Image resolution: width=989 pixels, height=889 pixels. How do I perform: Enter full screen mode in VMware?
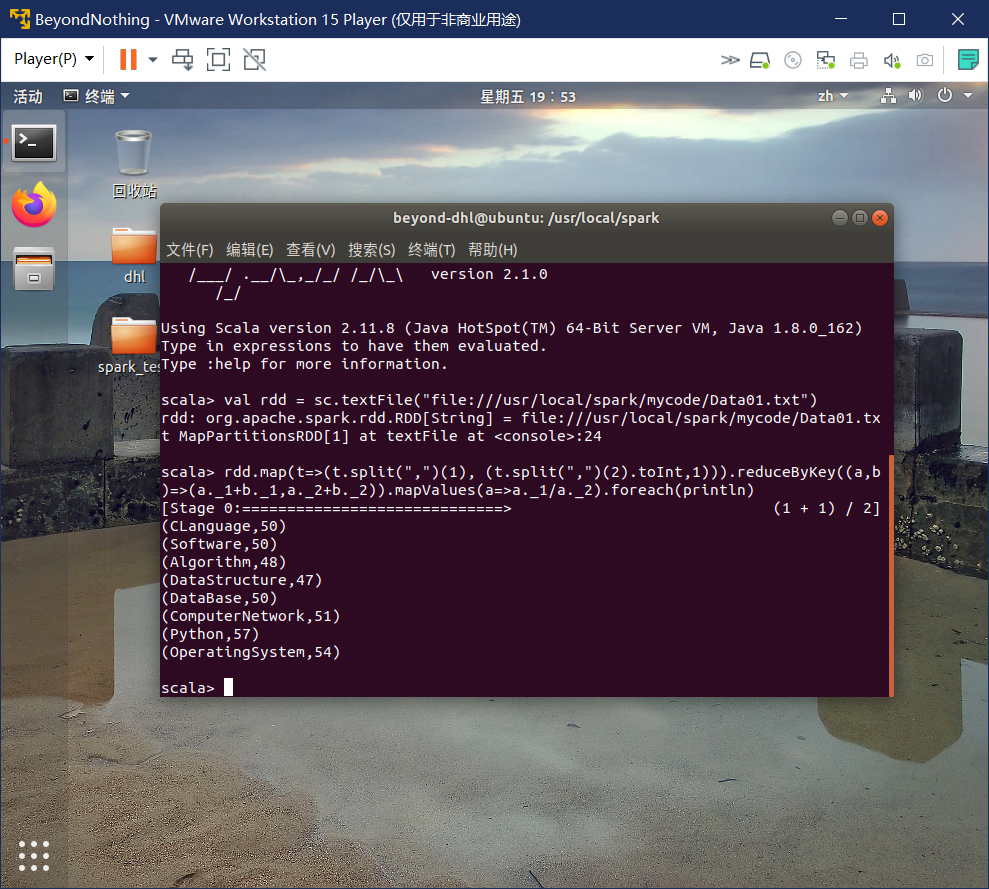coord(218,60)
